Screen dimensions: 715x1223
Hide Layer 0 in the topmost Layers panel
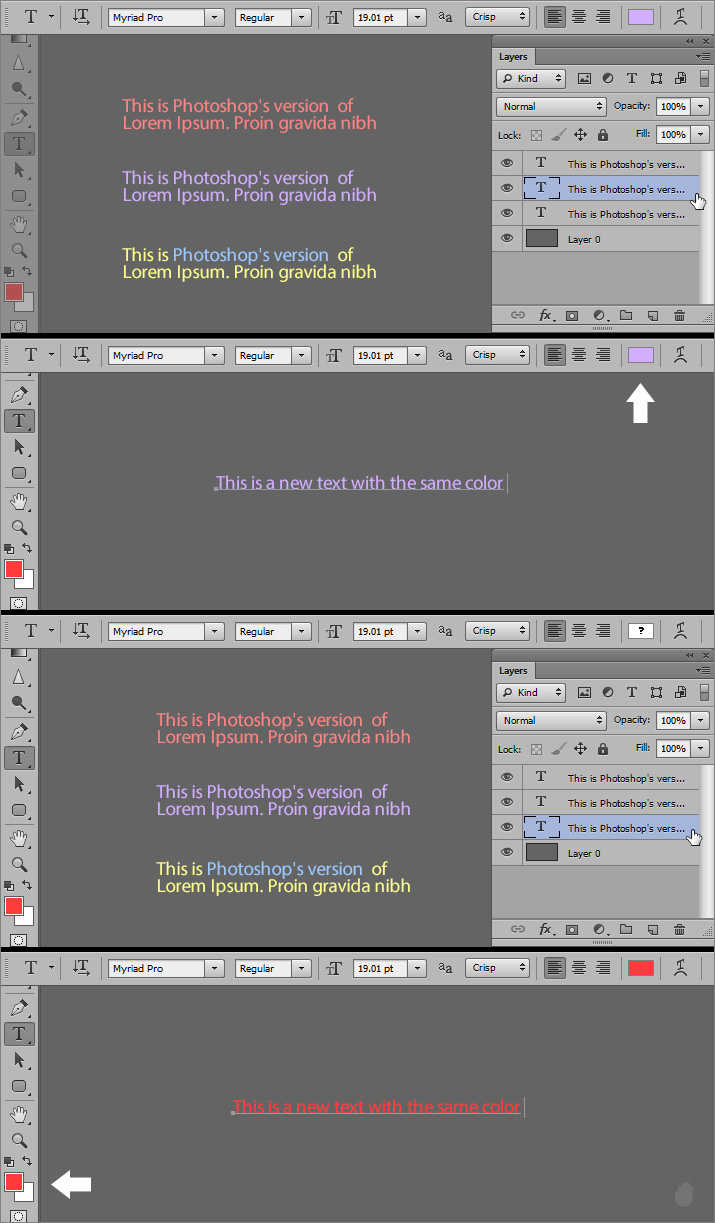(507, 238)
